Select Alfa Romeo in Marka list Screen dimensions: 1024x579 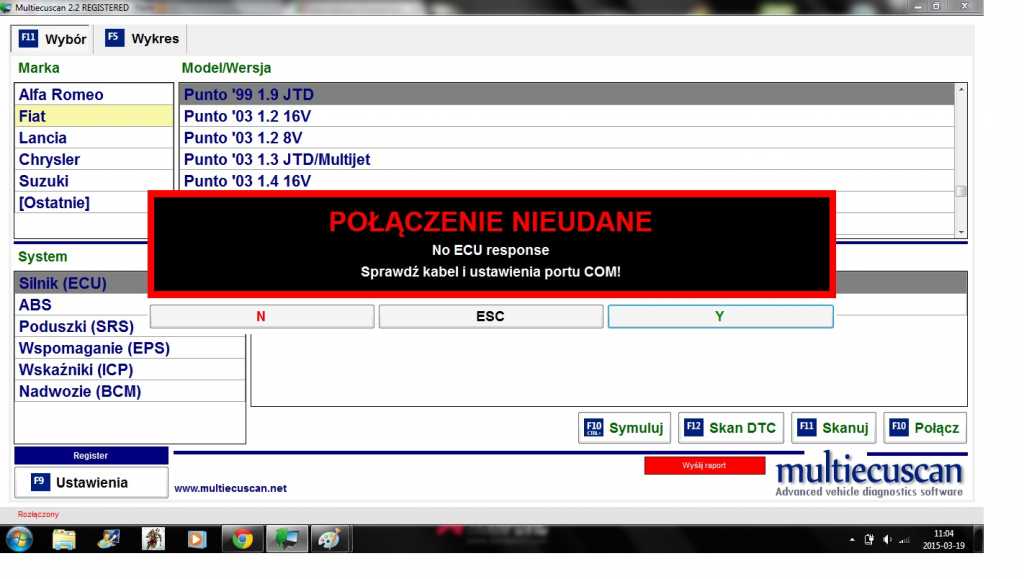point(61,95)
